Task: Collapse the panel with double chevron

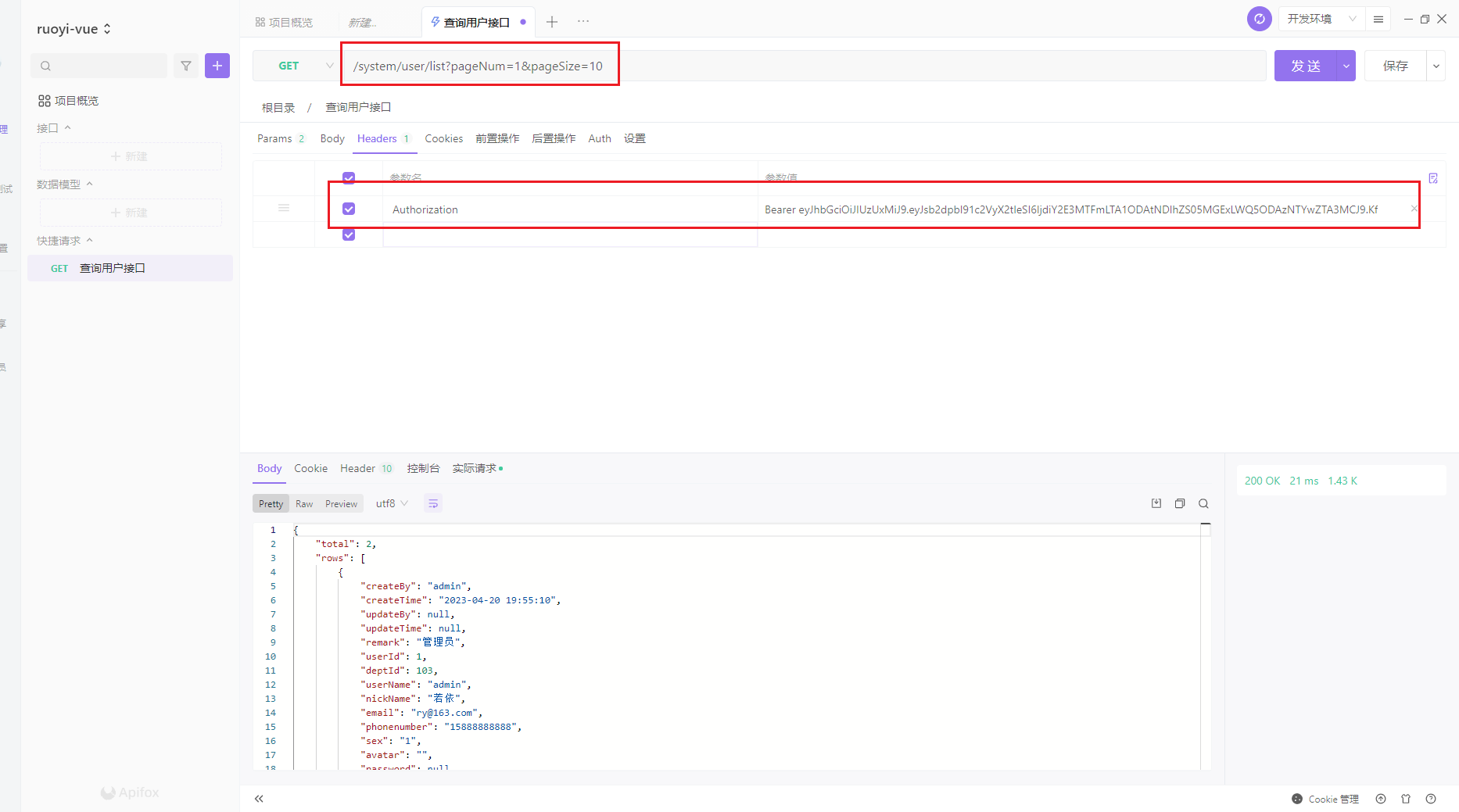Action: click(x=259, y=799)
